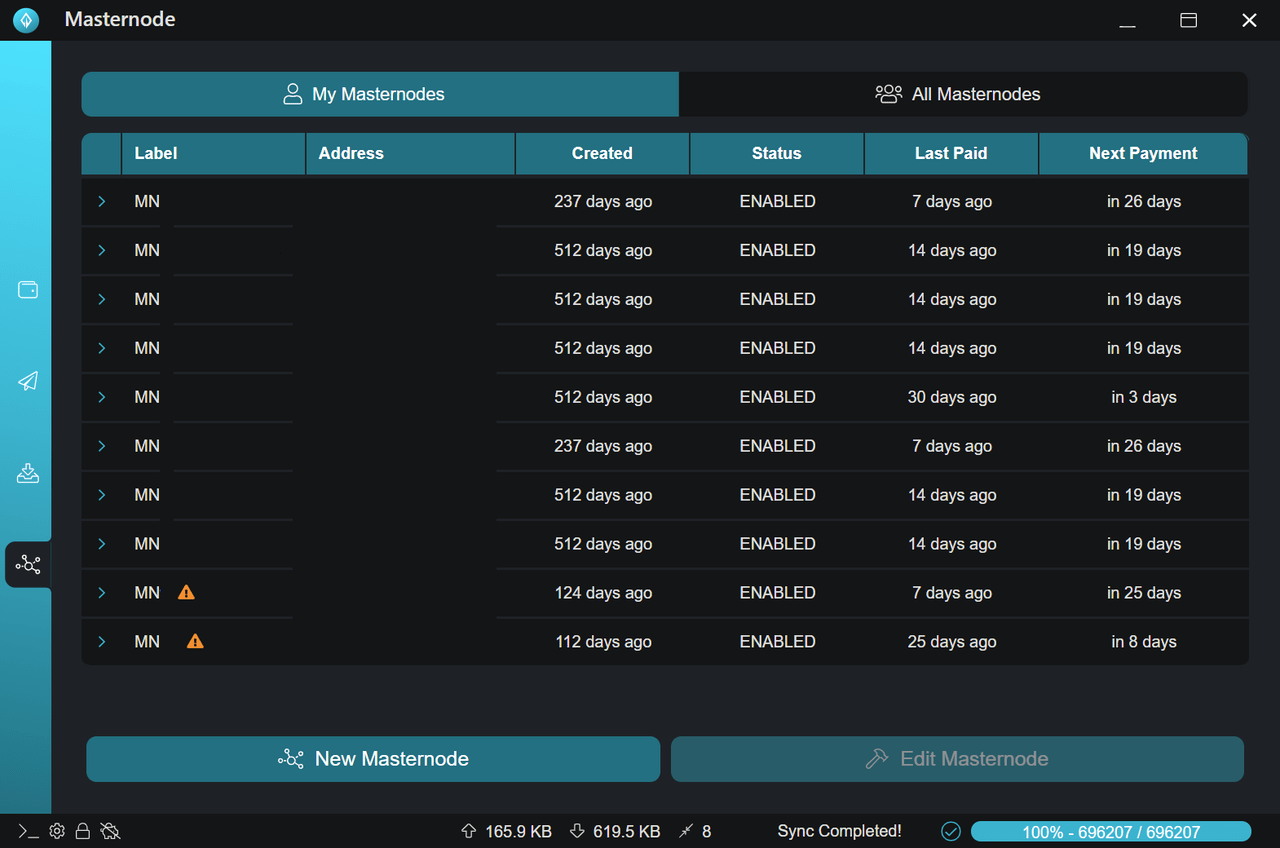Sort table by Next Payment column header

pyautogui.click(x=1143, y=154)
